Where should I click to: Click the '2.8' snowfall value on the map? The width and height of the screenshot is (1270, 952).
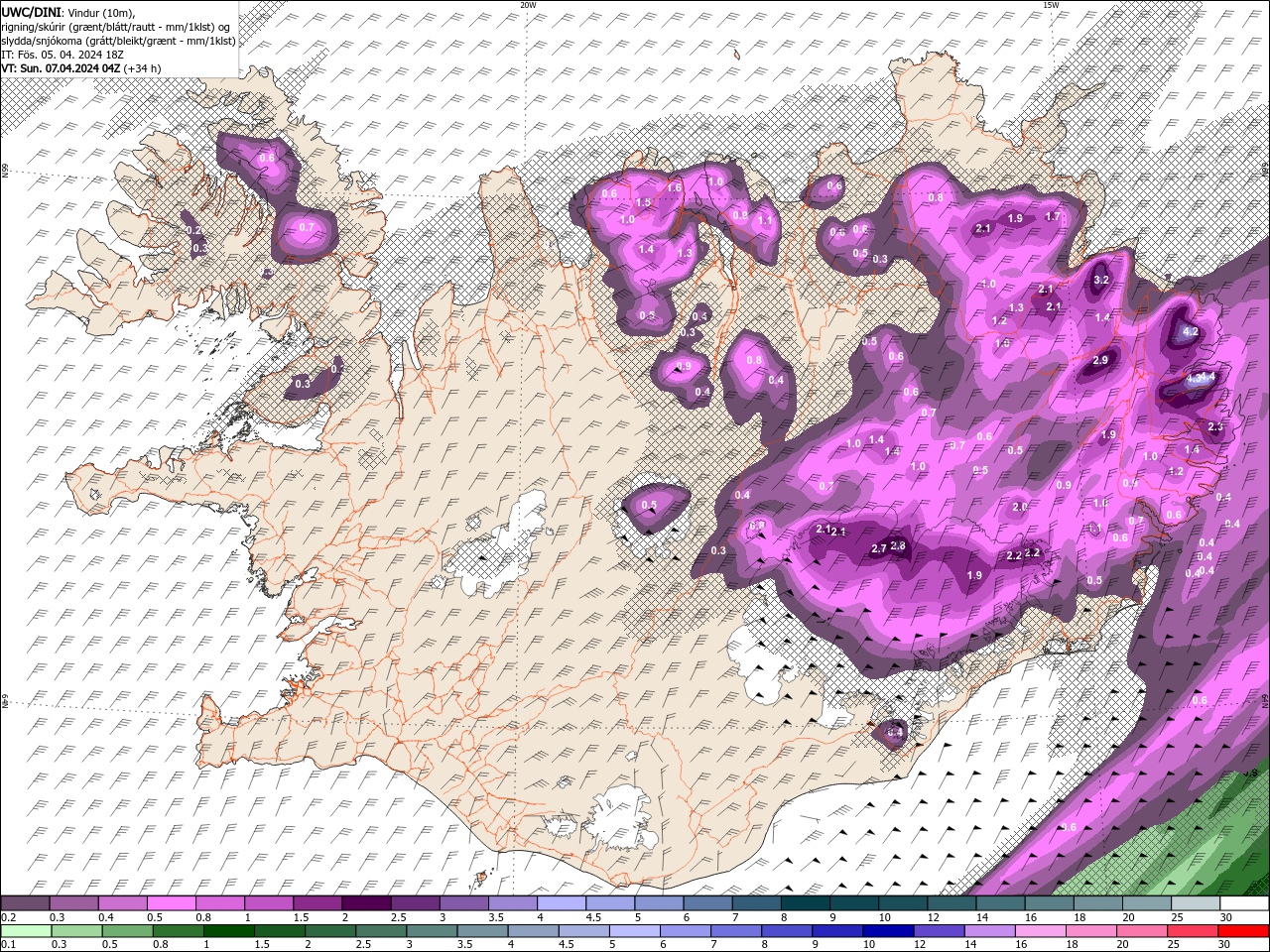coord(898,545)
